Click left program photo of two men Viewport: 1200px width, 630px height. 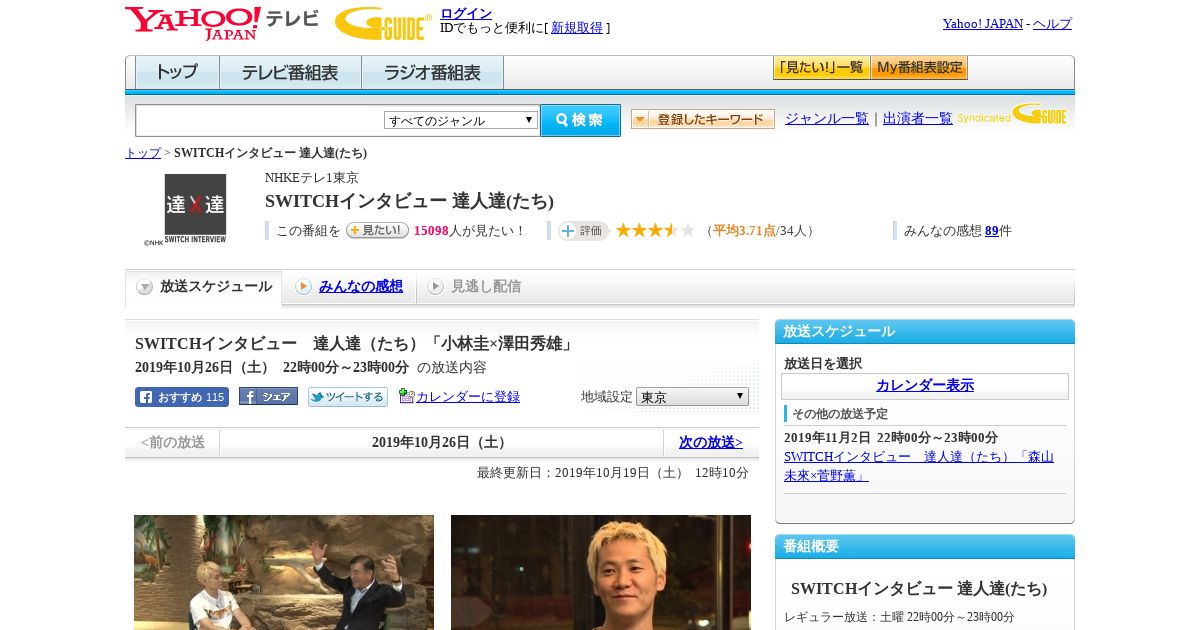point(284,572)
